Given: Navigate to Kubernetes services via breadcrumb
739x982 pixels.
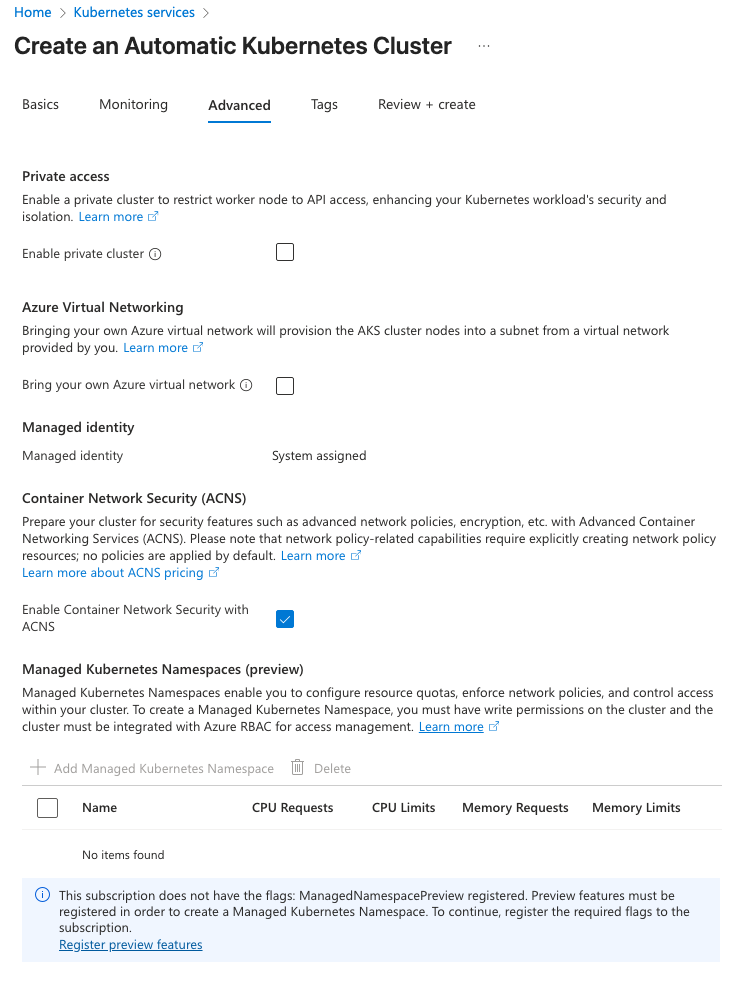Looking at the screenshot, I should (134, 12).
